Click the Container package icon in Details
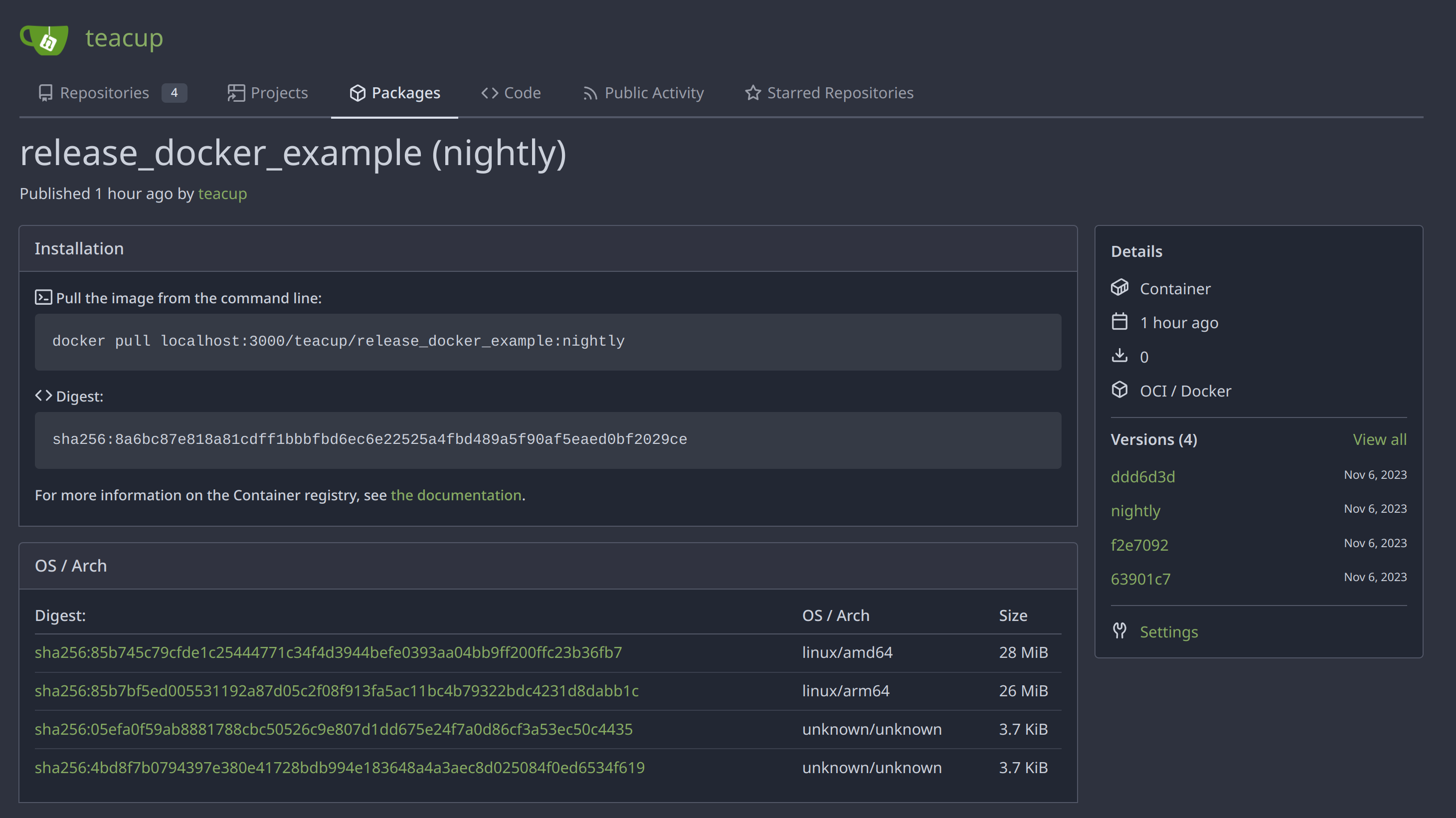 coord(1119,288)
